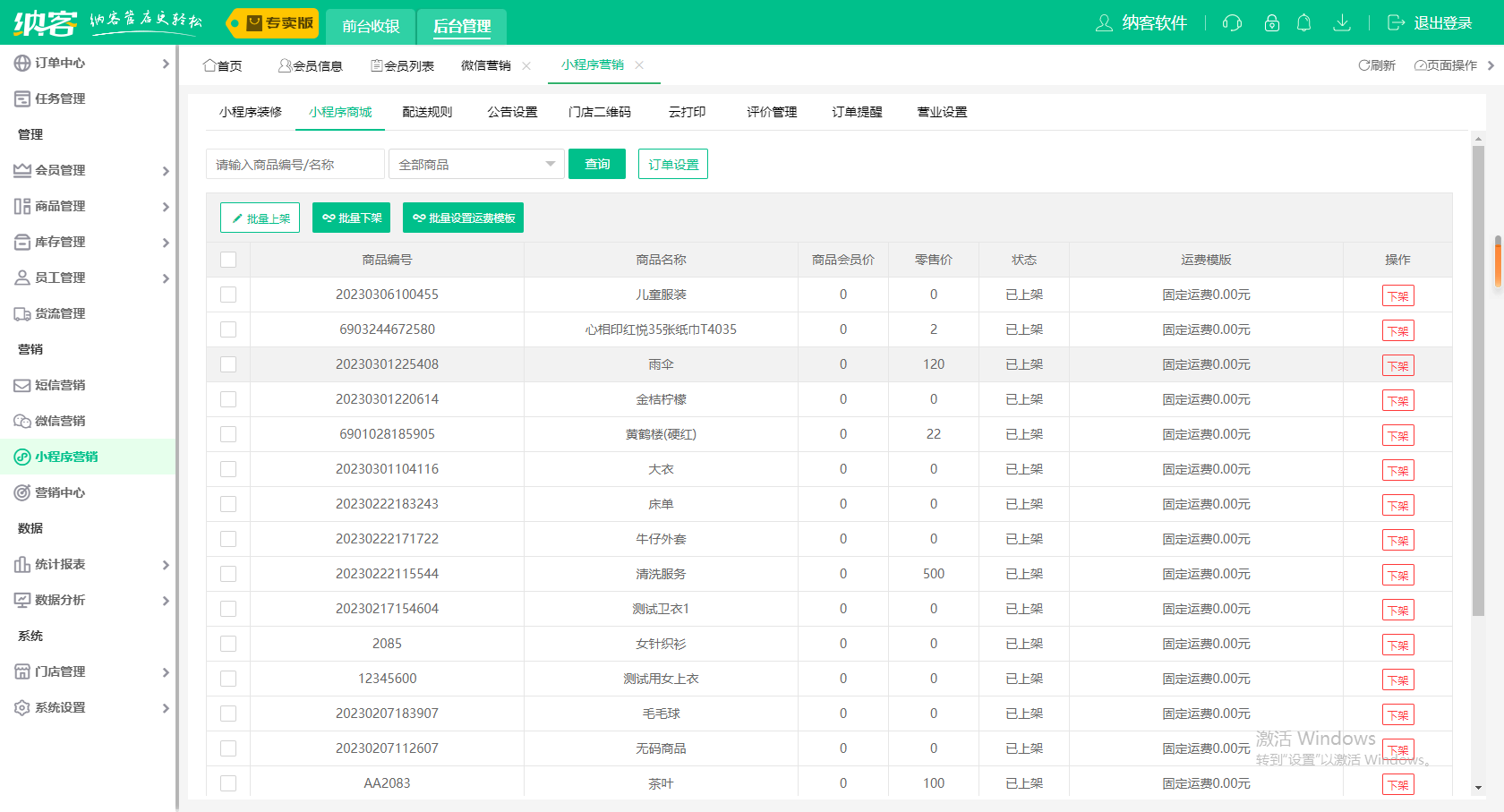Open 任务管理 in the sidebar
1504x812 pixels.
tap(60, 98)
